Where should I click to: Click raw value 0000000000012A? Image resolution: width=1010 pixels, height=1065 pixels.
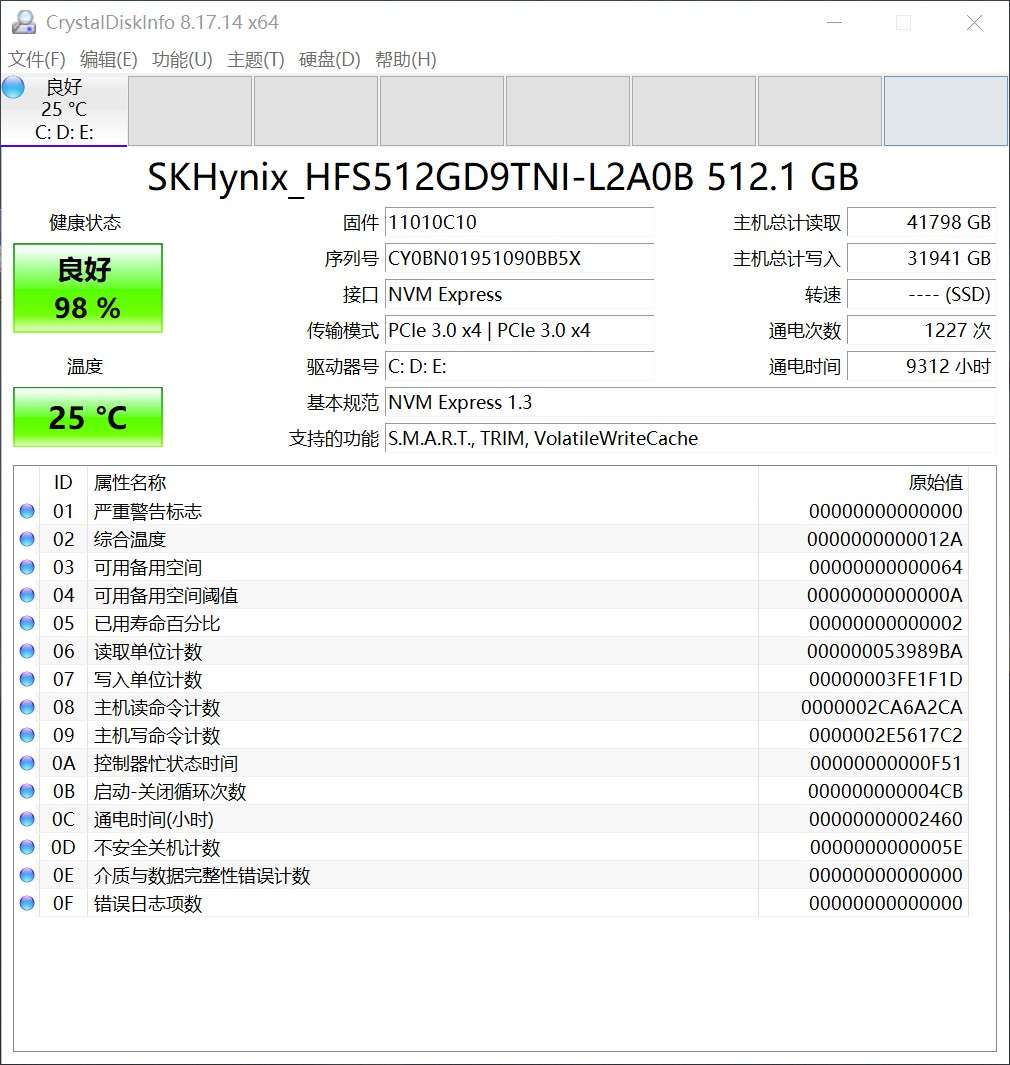885,539
